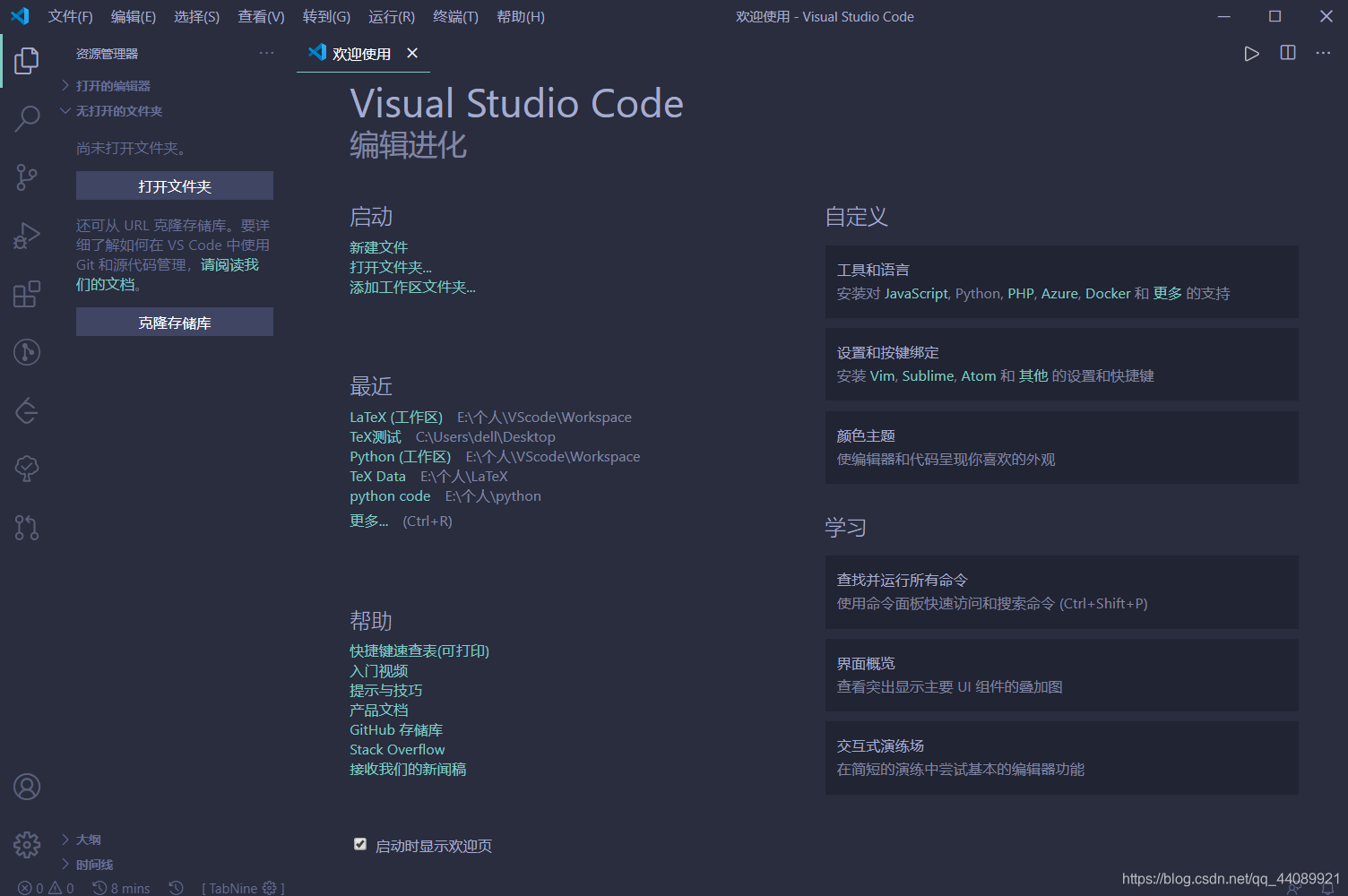Screen dimensions: 1348x896
Task: Toggle 启动时显示欢迎页 checkbox
Action: pos(360,844)
